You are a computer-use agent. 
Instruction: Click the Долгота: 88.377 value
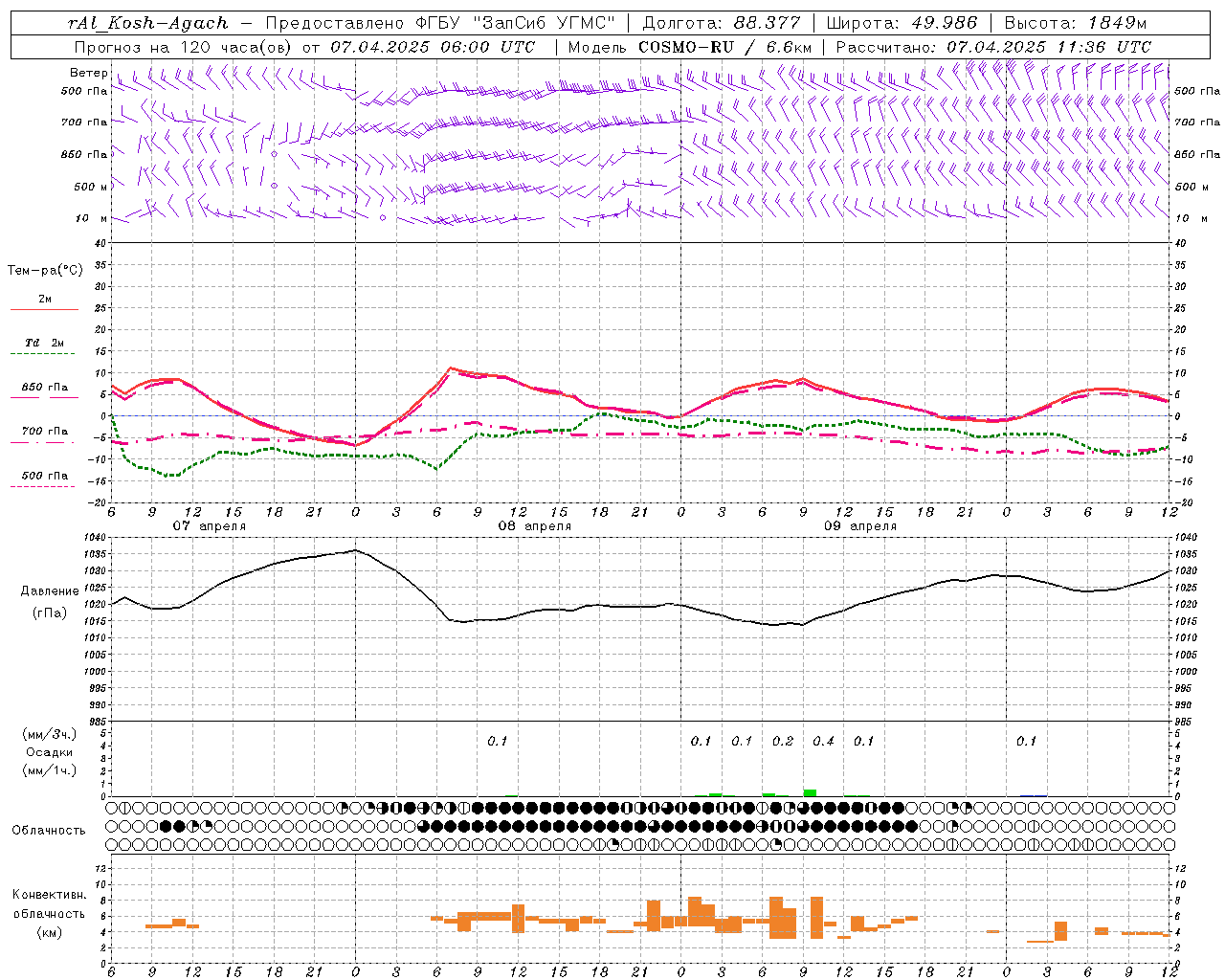(722, 23)
